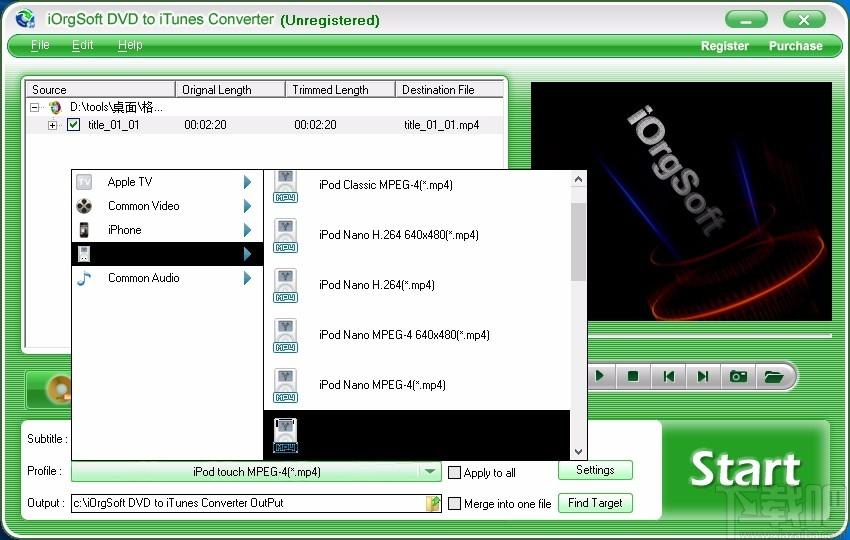Click the profile list scroll down arrow
This screenshot has width=850, height=540.
pyautogui.click(x=578, y=452)
